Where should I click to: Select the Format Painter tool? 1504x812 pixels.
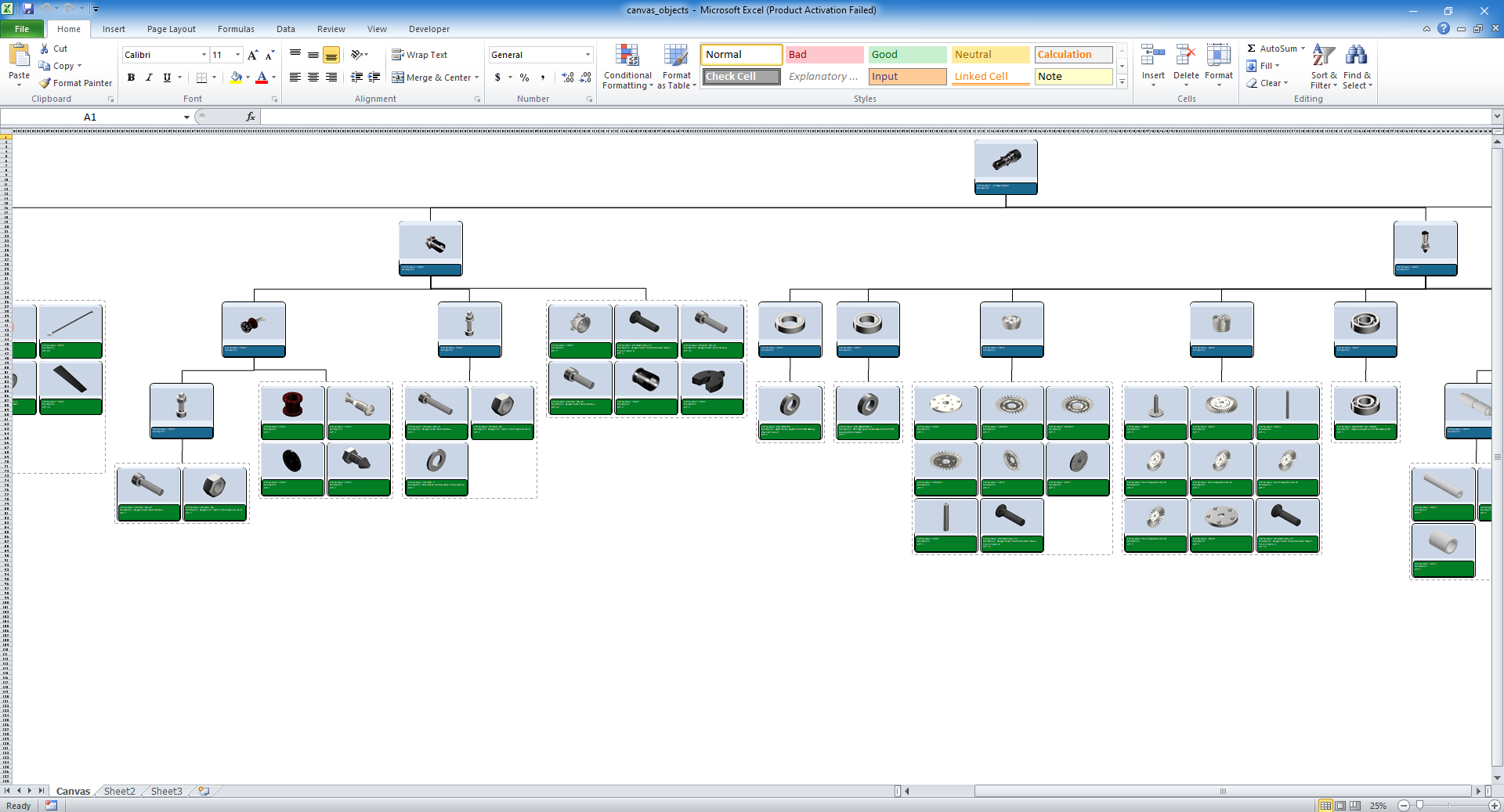coord(75,83)
